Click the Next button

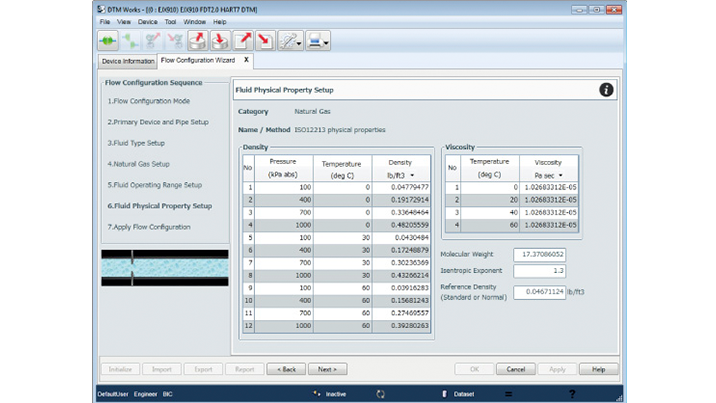(327, 369)
